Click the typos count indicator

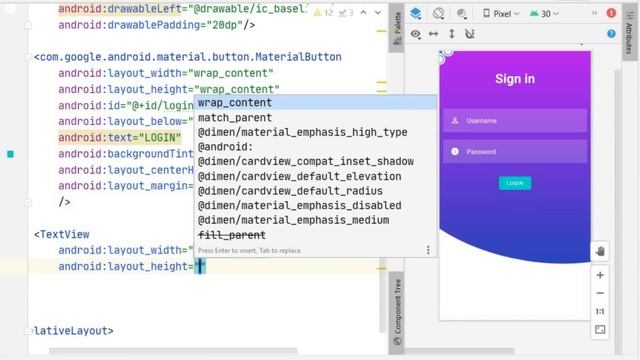tap(346, 13)
